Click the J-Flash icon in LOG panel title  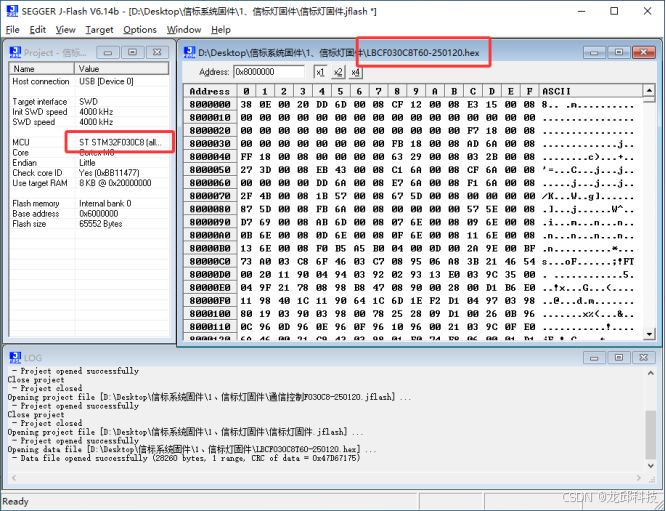pos(15,358)
